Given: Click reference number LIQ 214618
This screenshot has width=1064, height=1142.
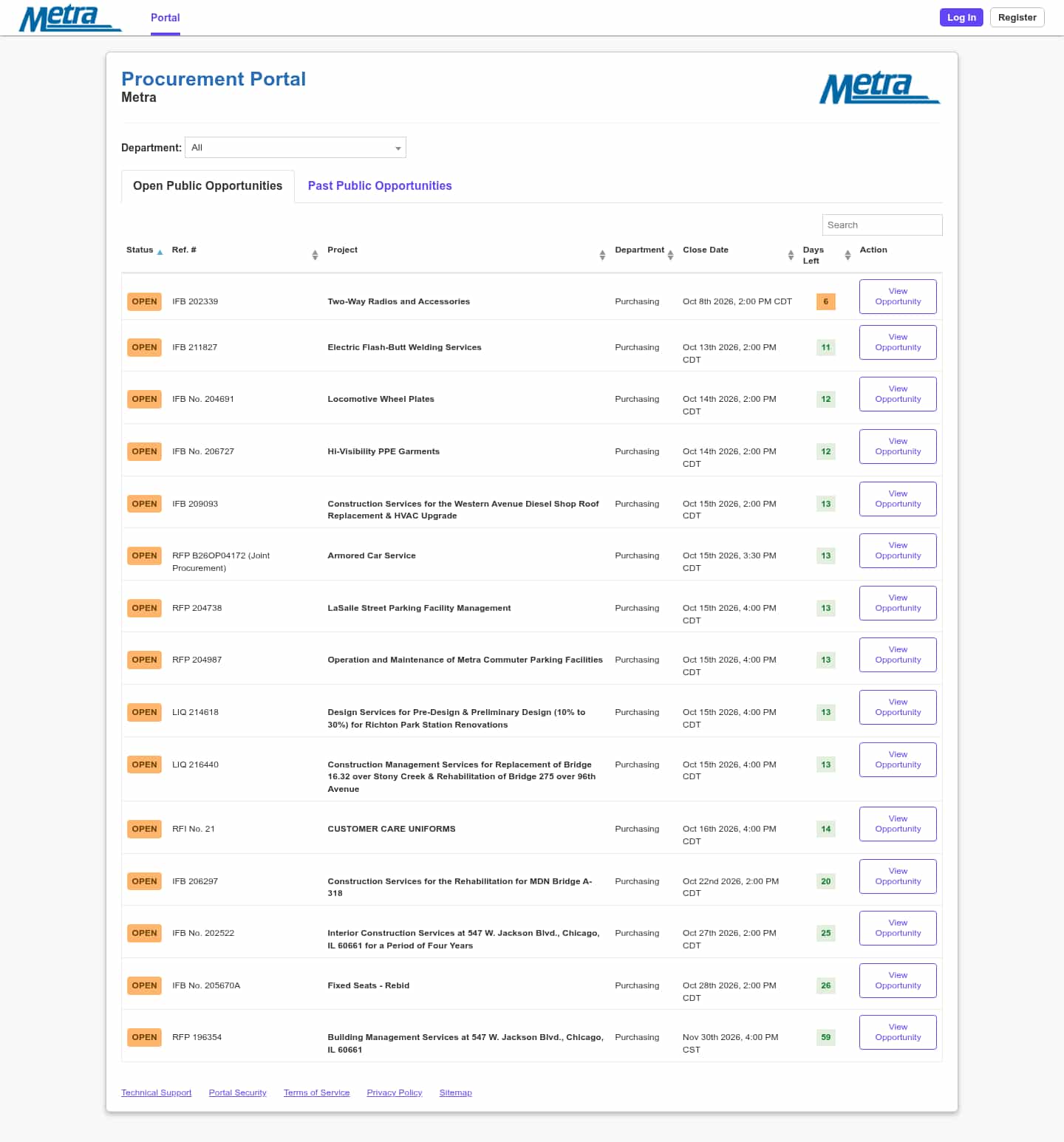Looking at the screenshot, I should [195, 712].
